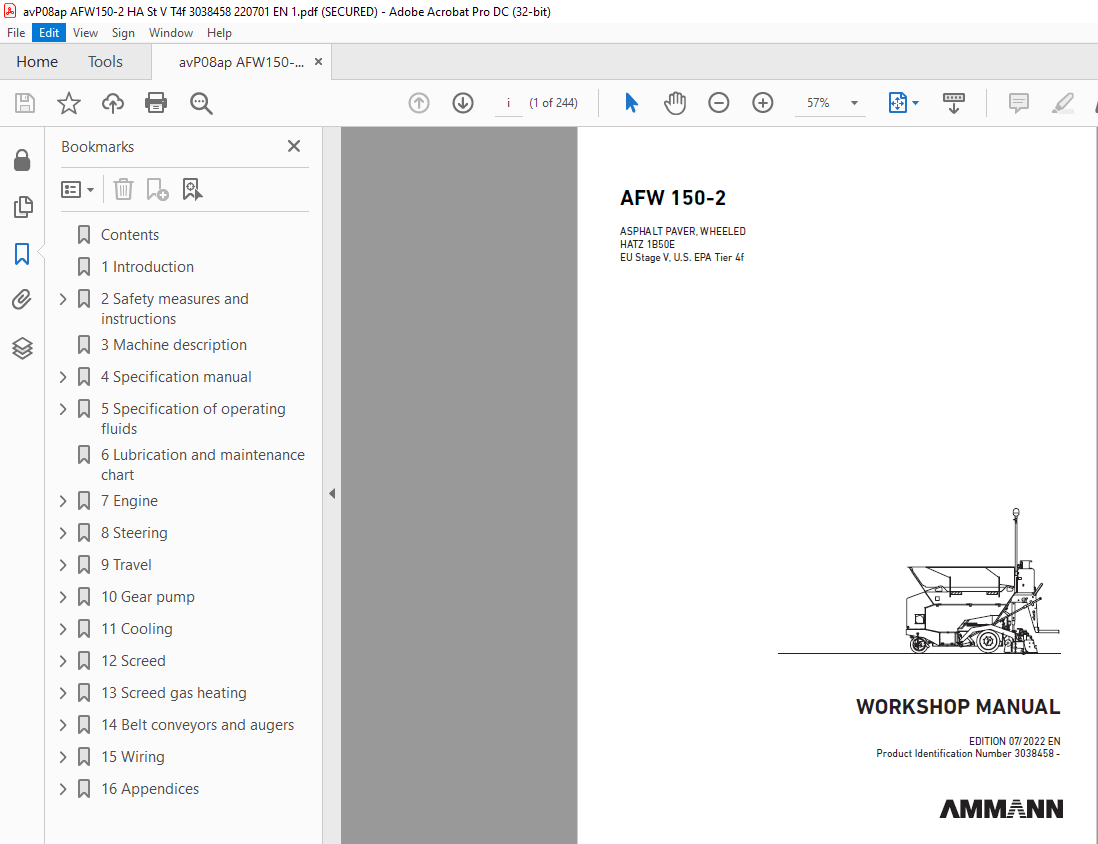
Task: Open 12 Screed bookmark label
Action: (x=133, y=660)
